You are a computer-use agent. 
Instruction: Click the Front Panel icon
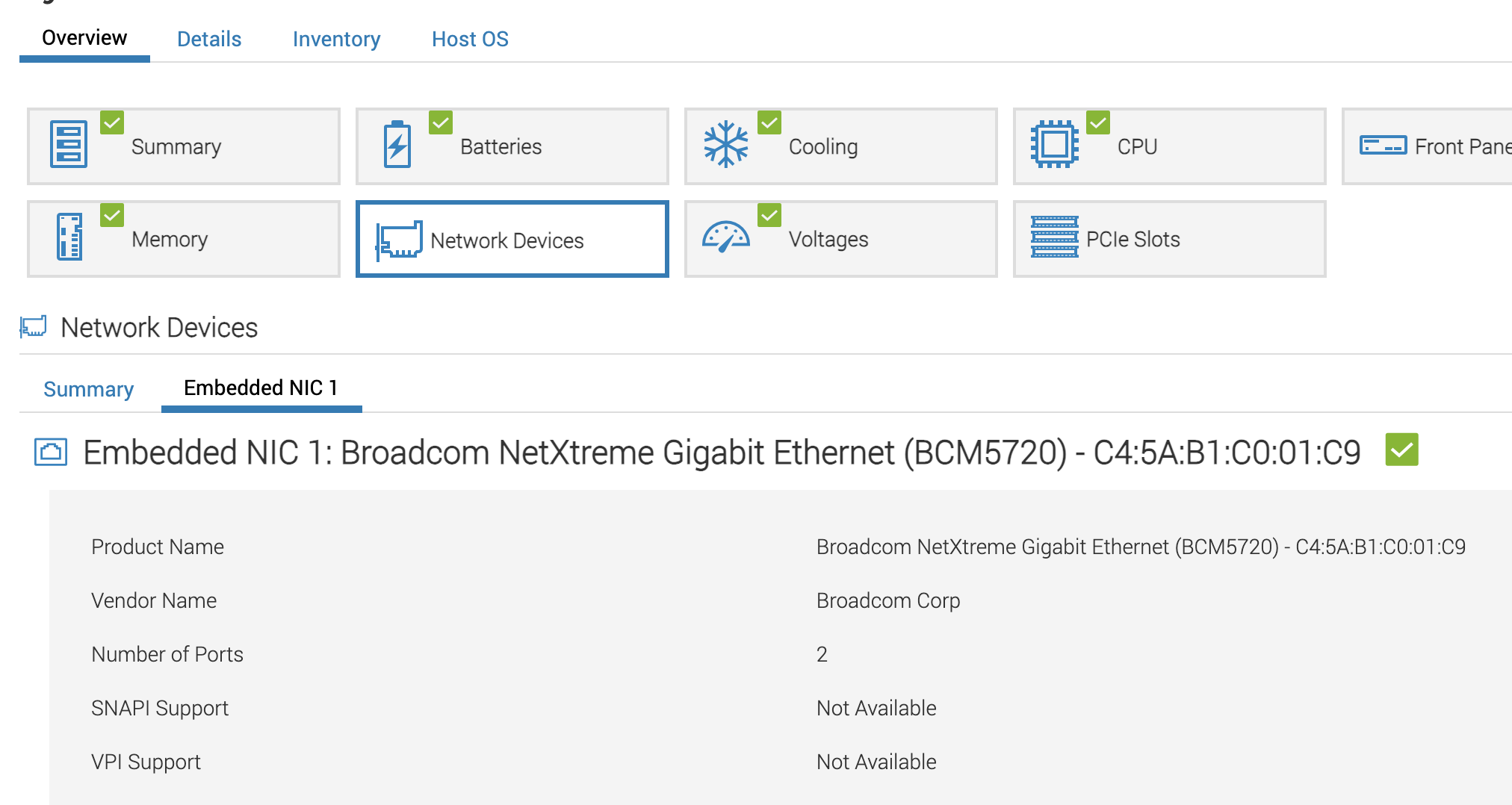(x=1383, y=145)
